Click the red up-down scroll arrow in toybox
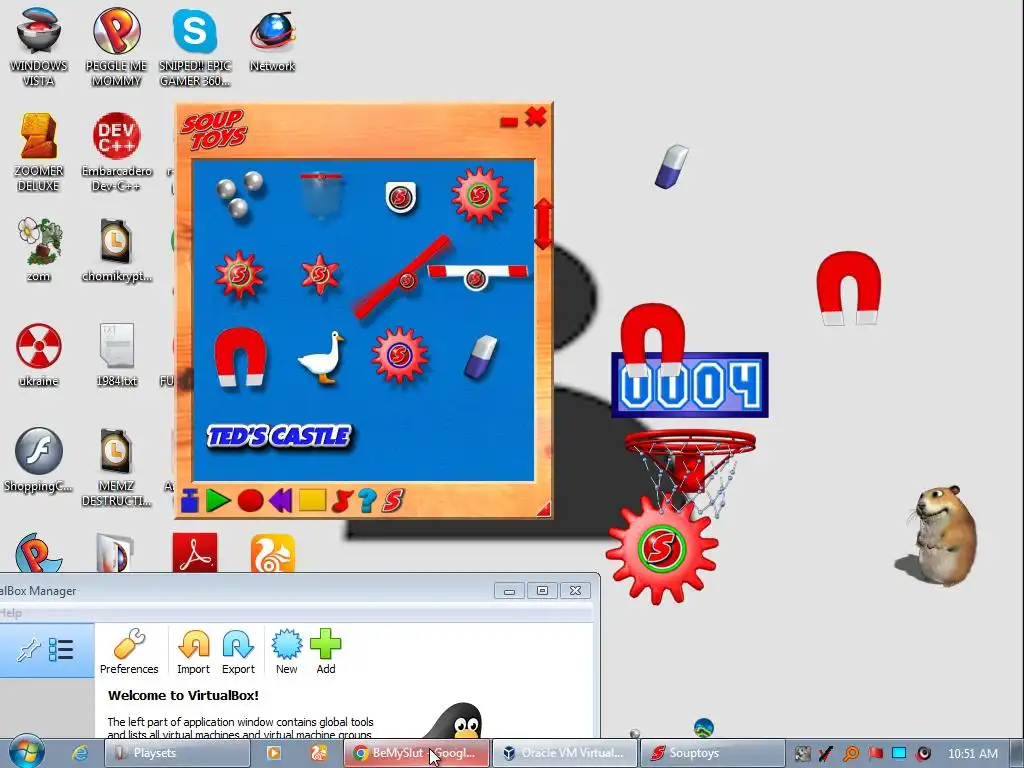Image resolution: width=1024 pixels, height=768 pixels. coord(543,224)
